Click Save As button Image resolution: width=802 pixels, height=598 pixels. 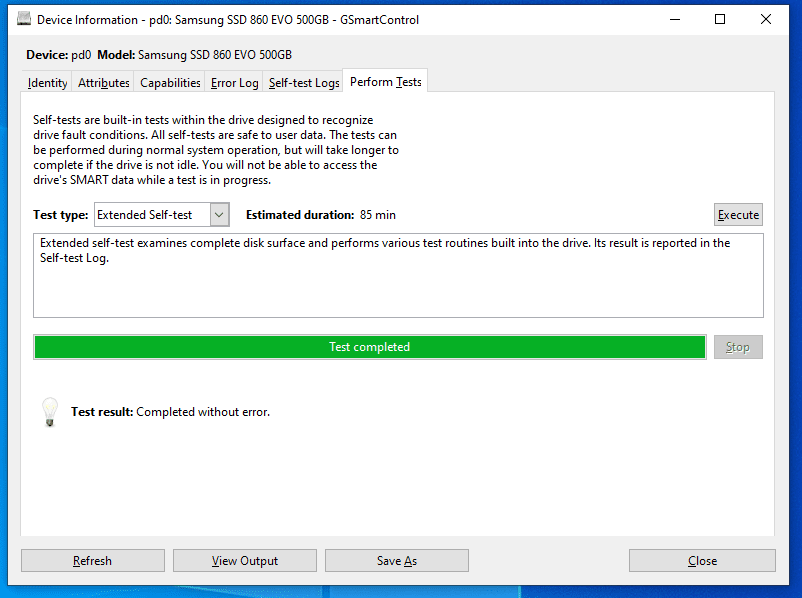click(397, 561)
